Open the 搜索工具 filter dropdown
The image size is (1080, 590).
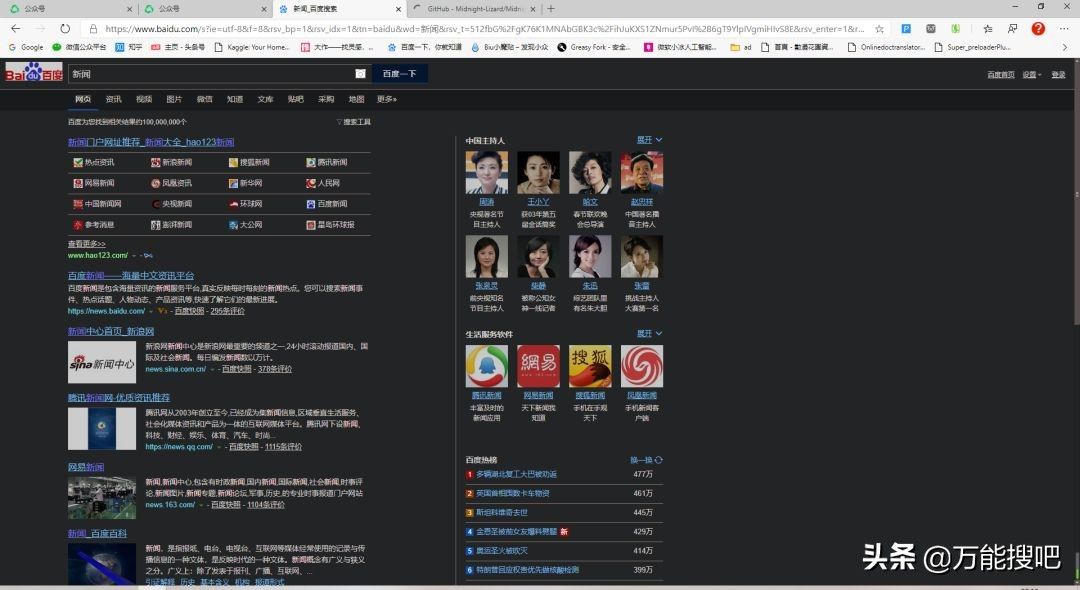[353, 122]
